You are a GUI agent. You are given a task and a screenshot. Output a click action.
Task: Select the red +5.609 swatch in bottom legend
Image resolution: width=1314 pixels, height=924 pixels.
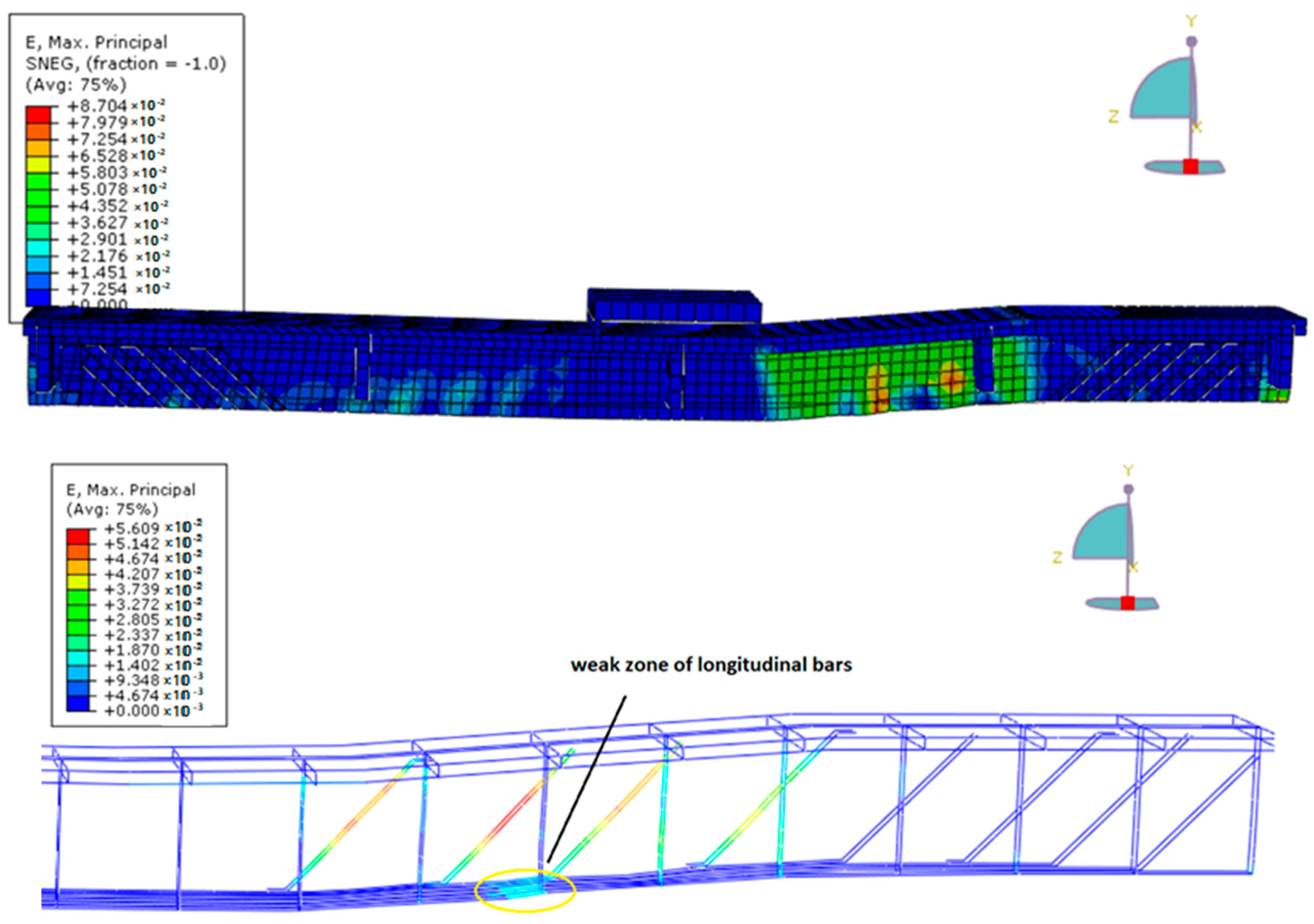pos(78,537)
